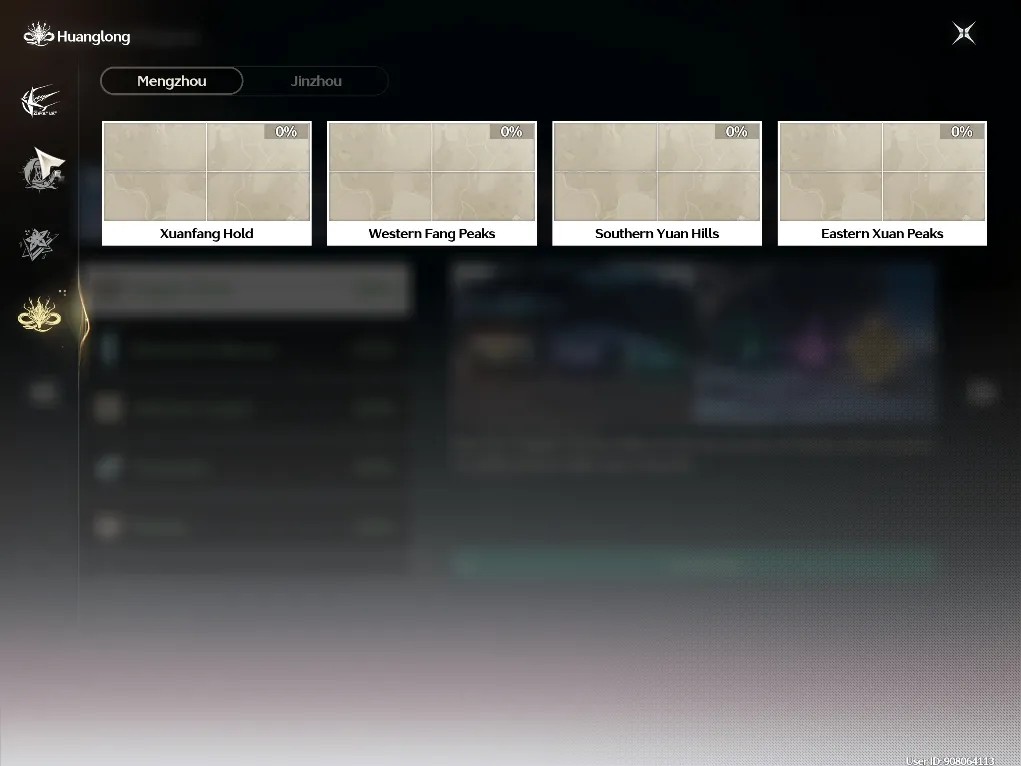Open the Xuanfang Hold map thumbnail

pos(206,172)
